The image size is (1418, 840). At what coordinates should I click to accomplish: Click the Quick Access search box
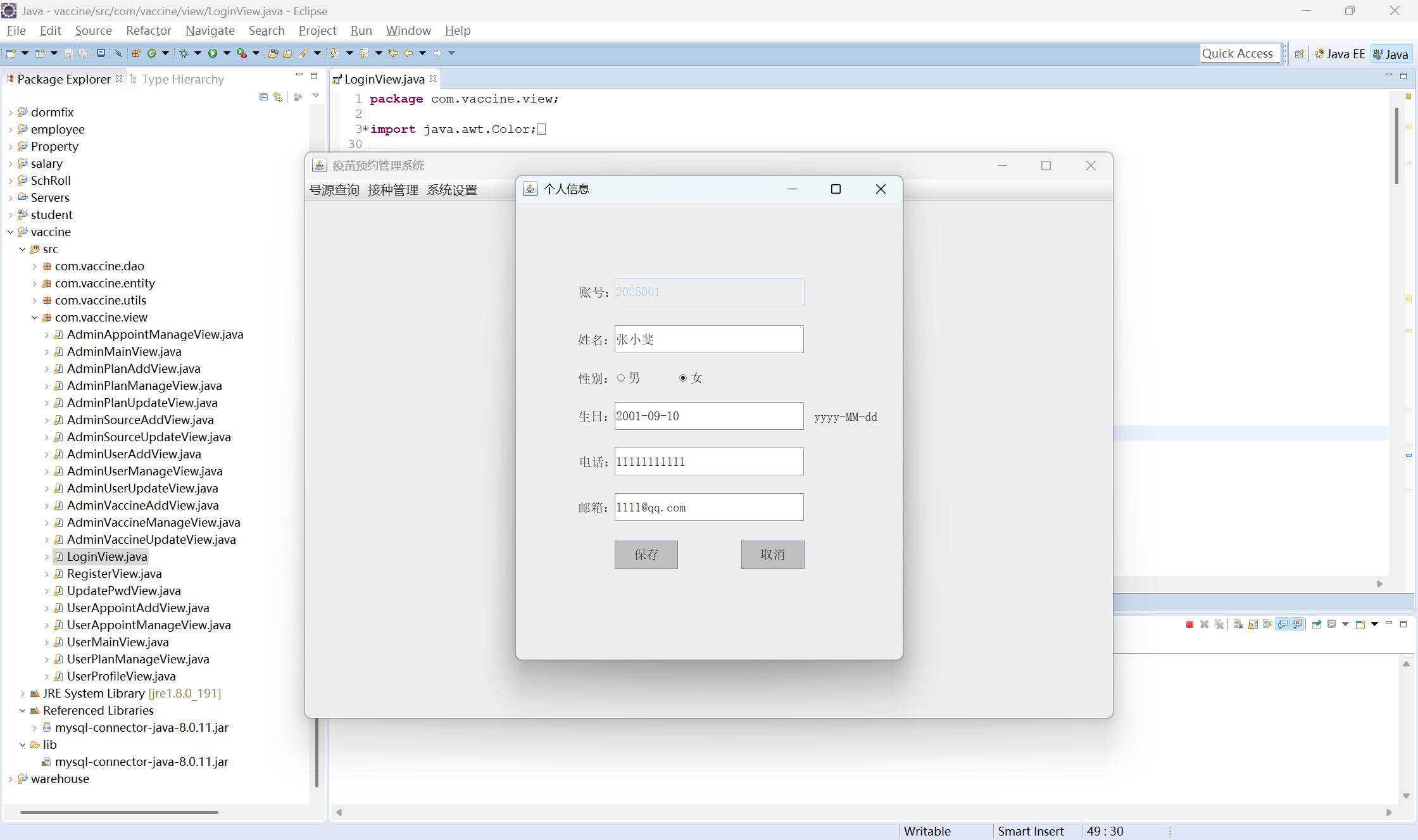coord(1239,53)
